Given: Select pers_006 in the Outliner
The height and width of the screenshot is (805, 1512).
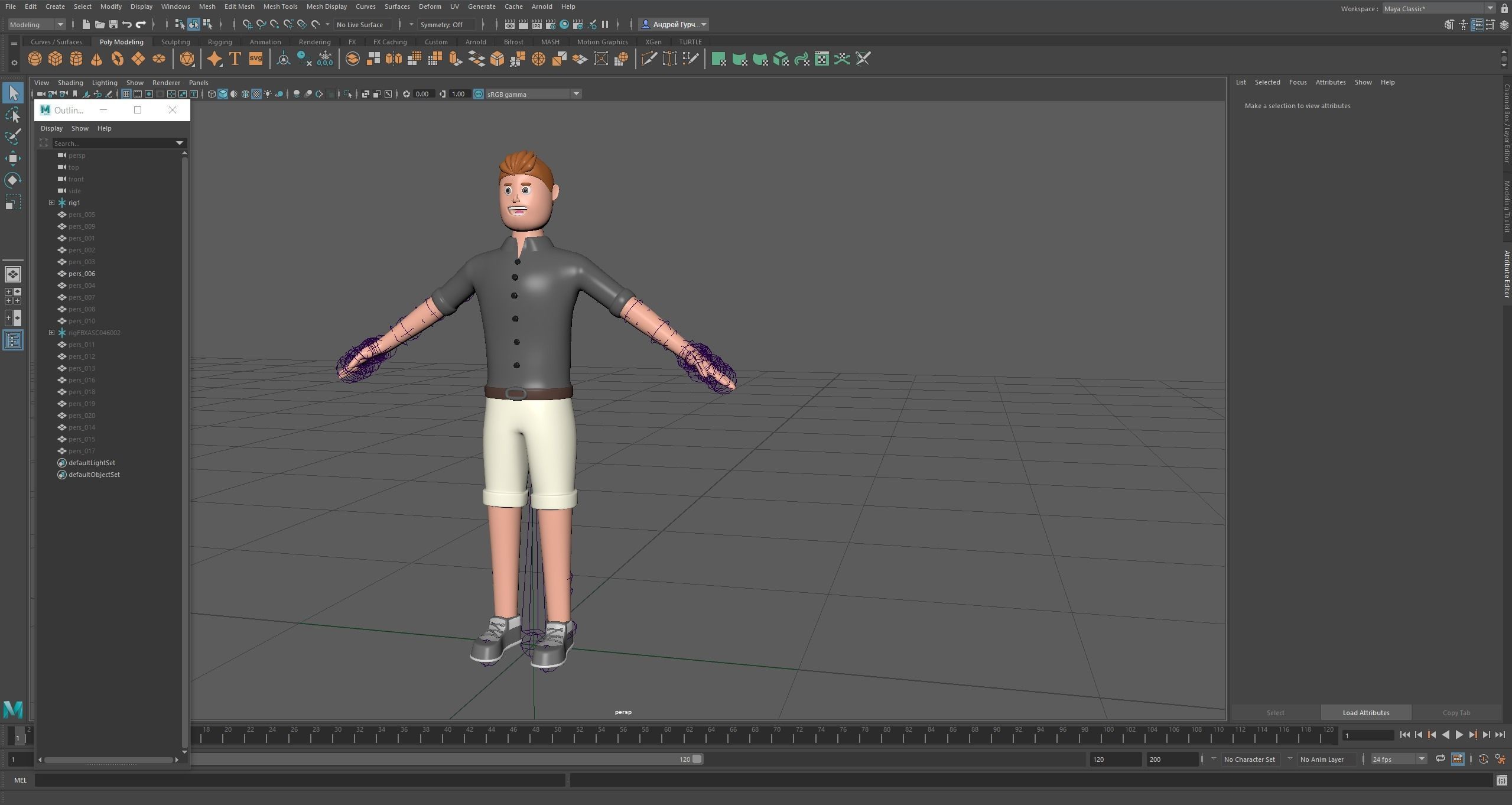Looking at the screenshot, I should [x=82, y=274].
